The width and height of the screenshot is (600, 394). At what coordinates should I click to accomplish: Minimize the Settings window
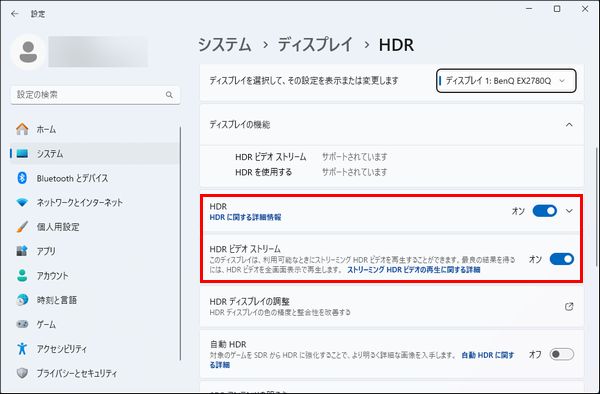(x=529, y=8)
